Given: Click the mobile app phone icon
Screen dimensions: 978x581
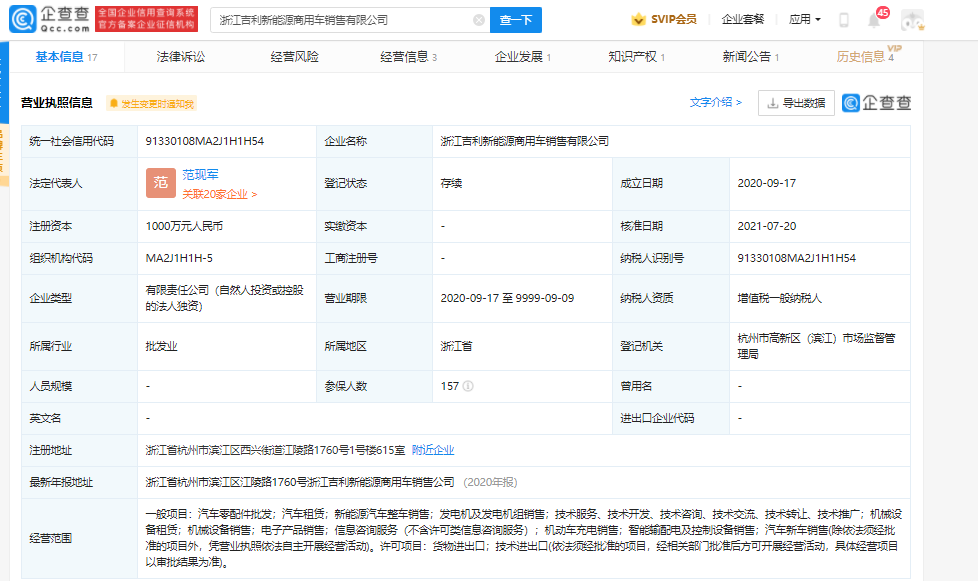Looking at the screenshot, I should (845, 18).
